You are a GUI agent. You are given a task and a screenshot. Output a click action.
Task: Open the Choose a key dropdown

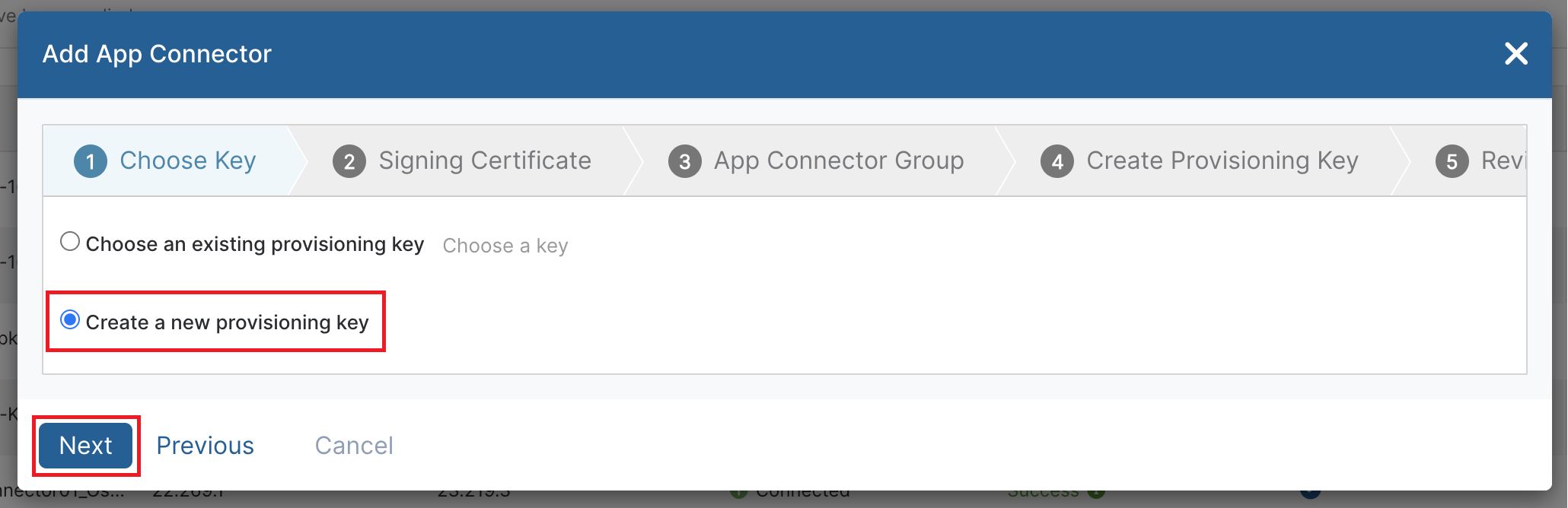click(505, 246)
